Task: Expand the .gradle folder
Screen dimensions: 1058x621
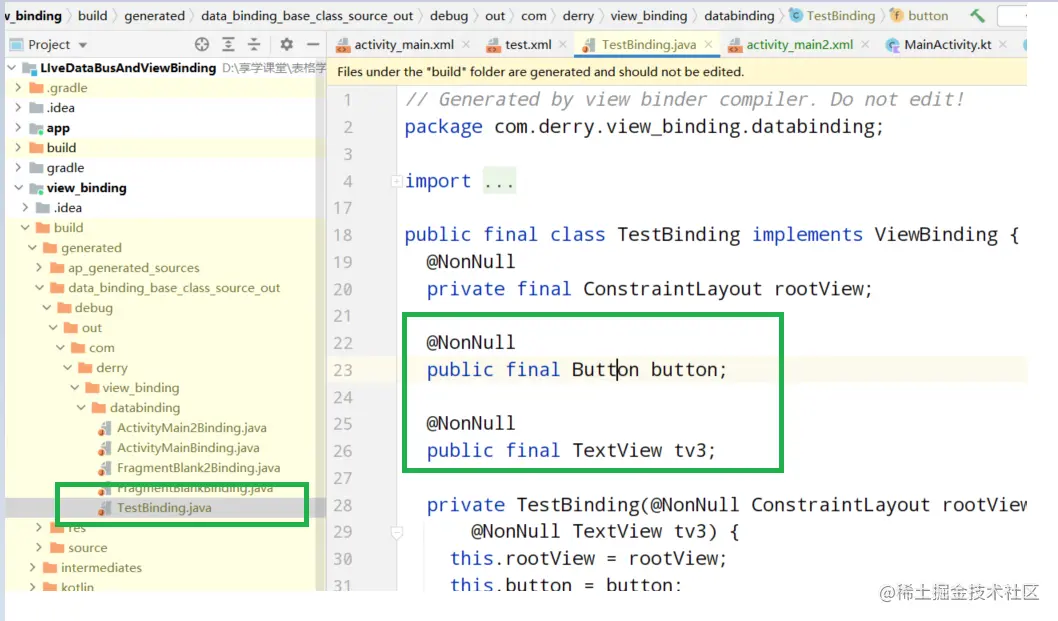Action: point(18,88)
